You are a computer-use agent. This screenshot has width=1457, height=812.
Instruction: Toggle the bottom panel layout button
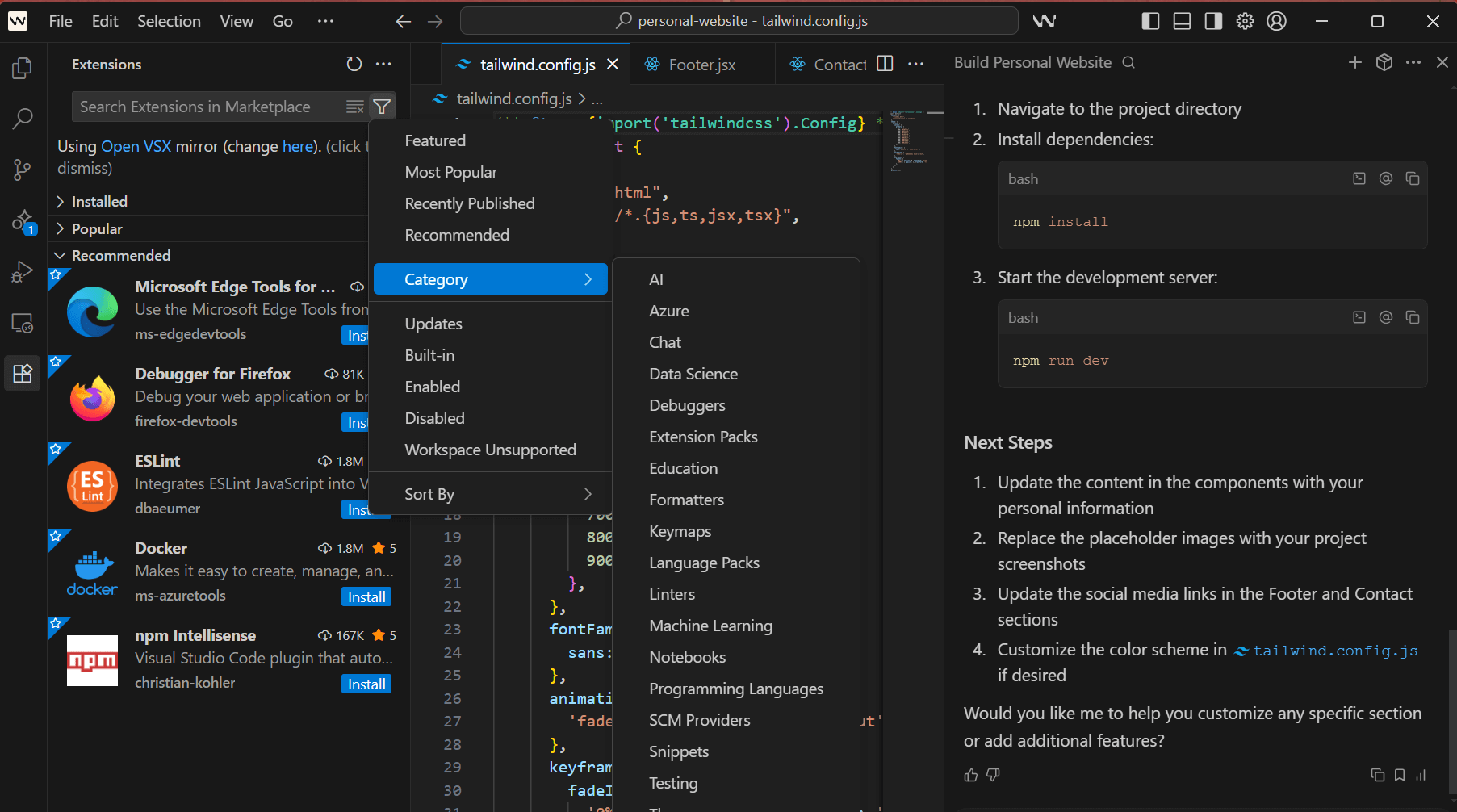point(1182,21)
